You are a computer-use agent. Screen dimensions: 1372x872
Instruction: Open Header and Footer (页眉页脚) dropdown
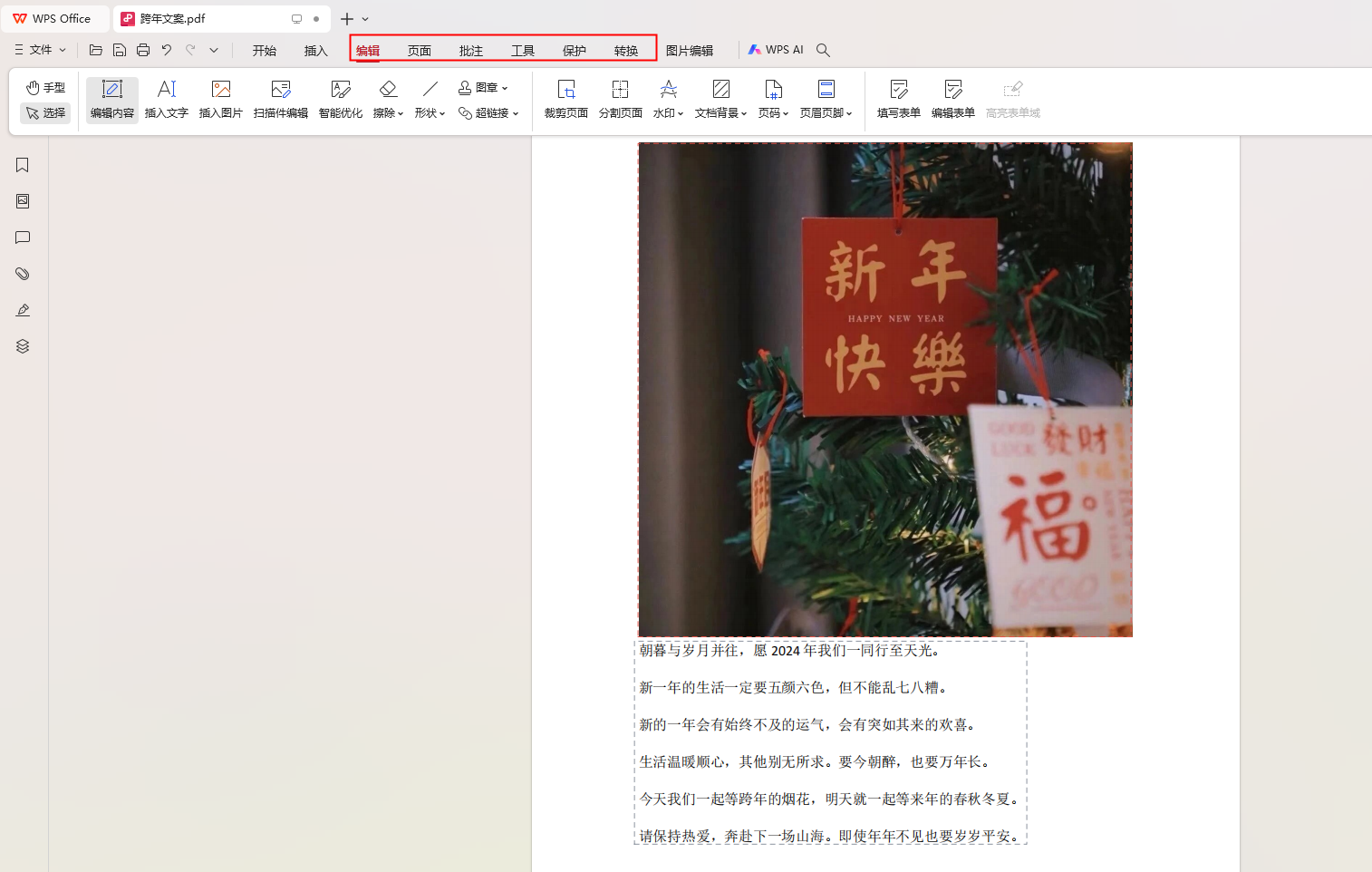pyautogui.click(x=826, y=100)
